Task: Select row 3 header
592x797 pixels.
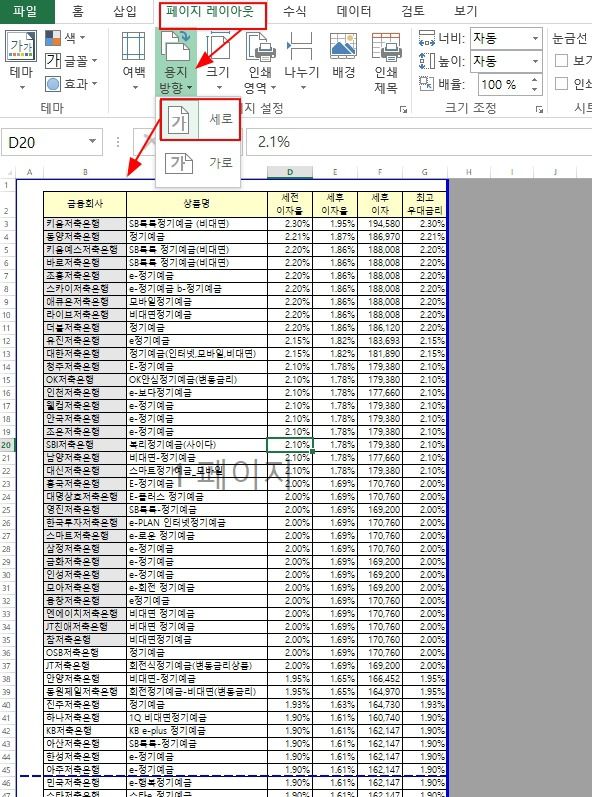Action: (7, 224)
